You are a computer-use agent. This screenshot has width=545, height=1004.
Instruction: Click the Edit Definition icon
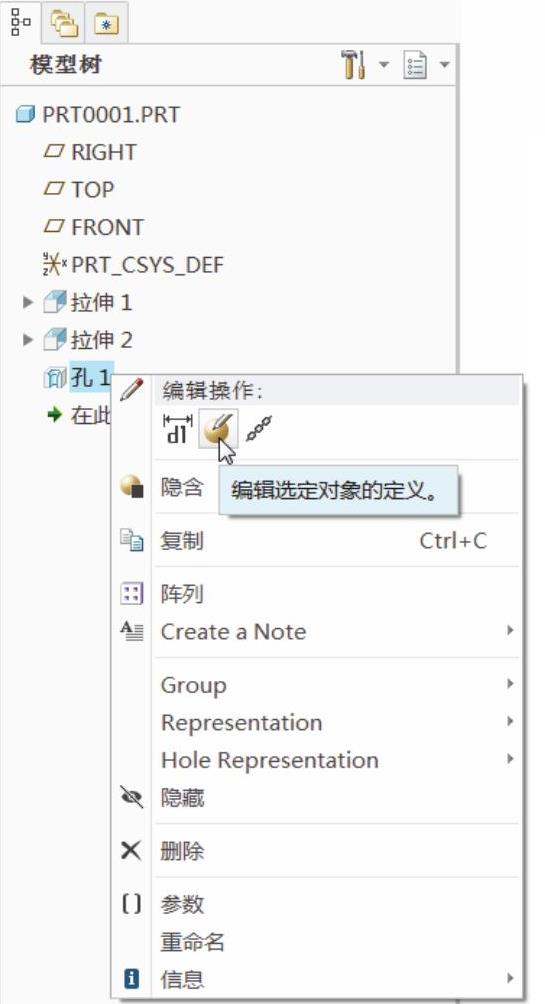[x=218, y=429]
